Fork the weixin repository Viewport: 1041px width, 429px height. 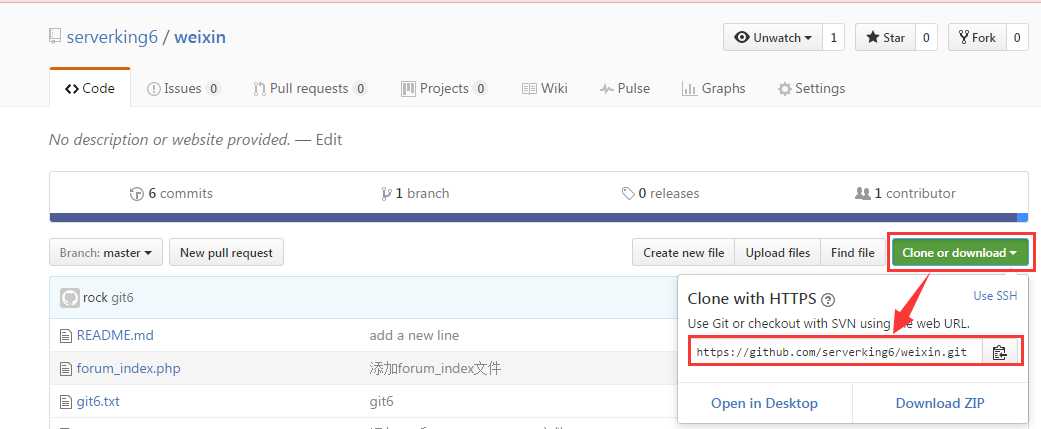pos(977,38)
